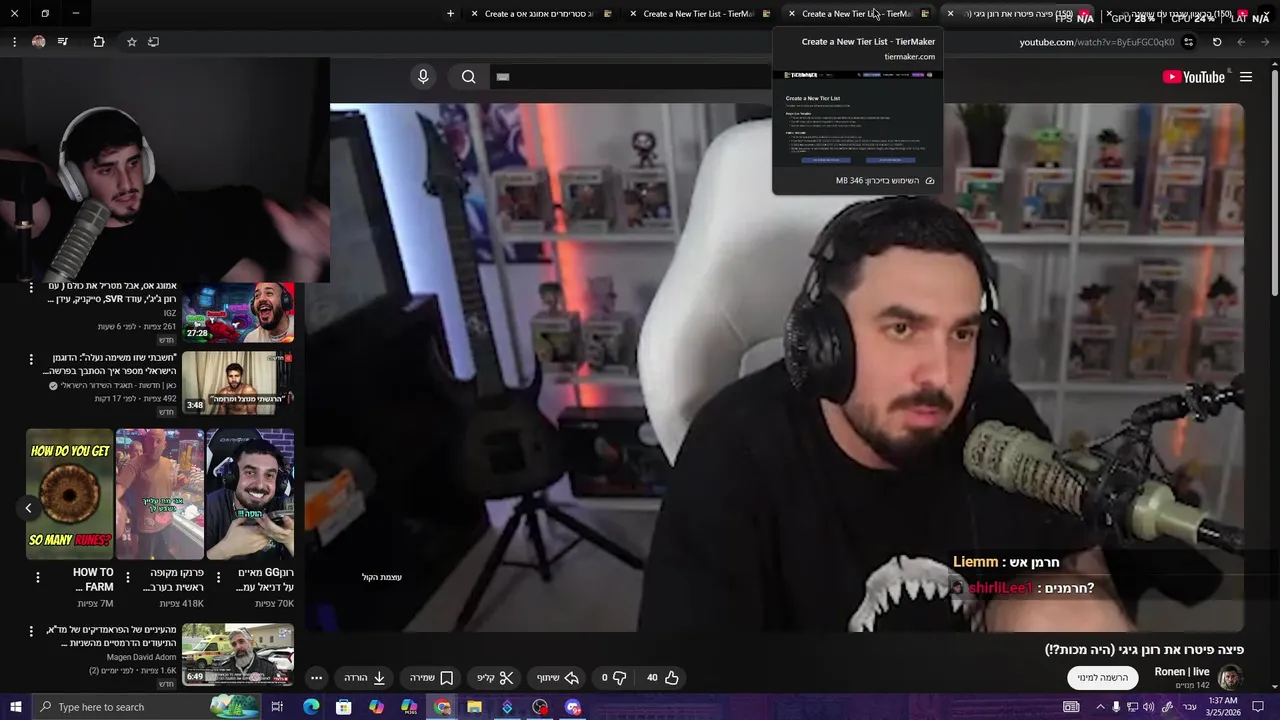The image size is (1280, 720).
Task: Open the Ronen | live channel avatar
Action: point(1230,677)
